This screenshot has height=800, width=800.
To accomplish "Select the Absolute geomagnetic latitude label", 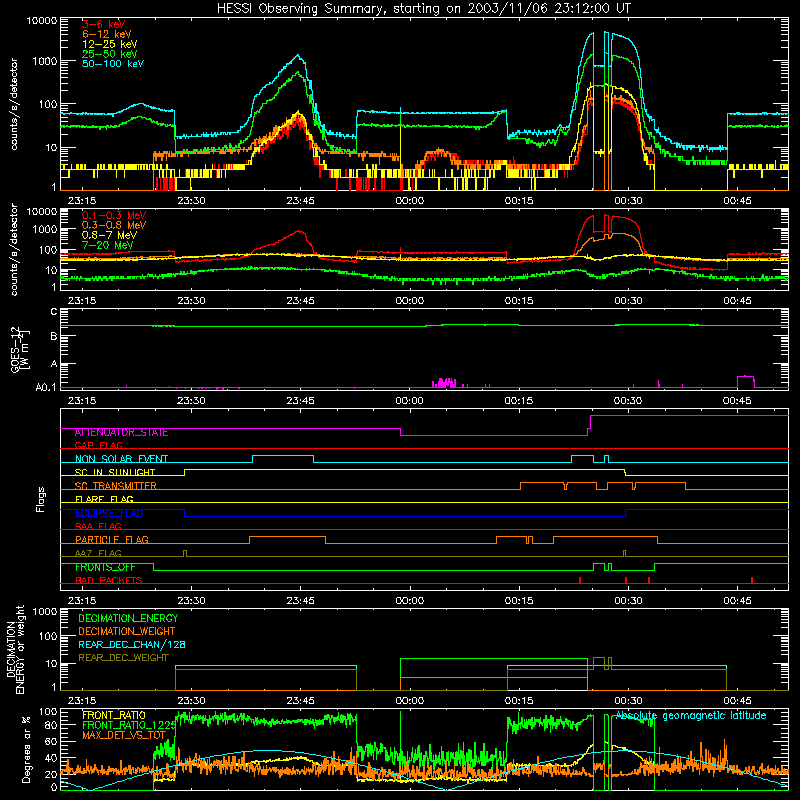I will 691,716.
